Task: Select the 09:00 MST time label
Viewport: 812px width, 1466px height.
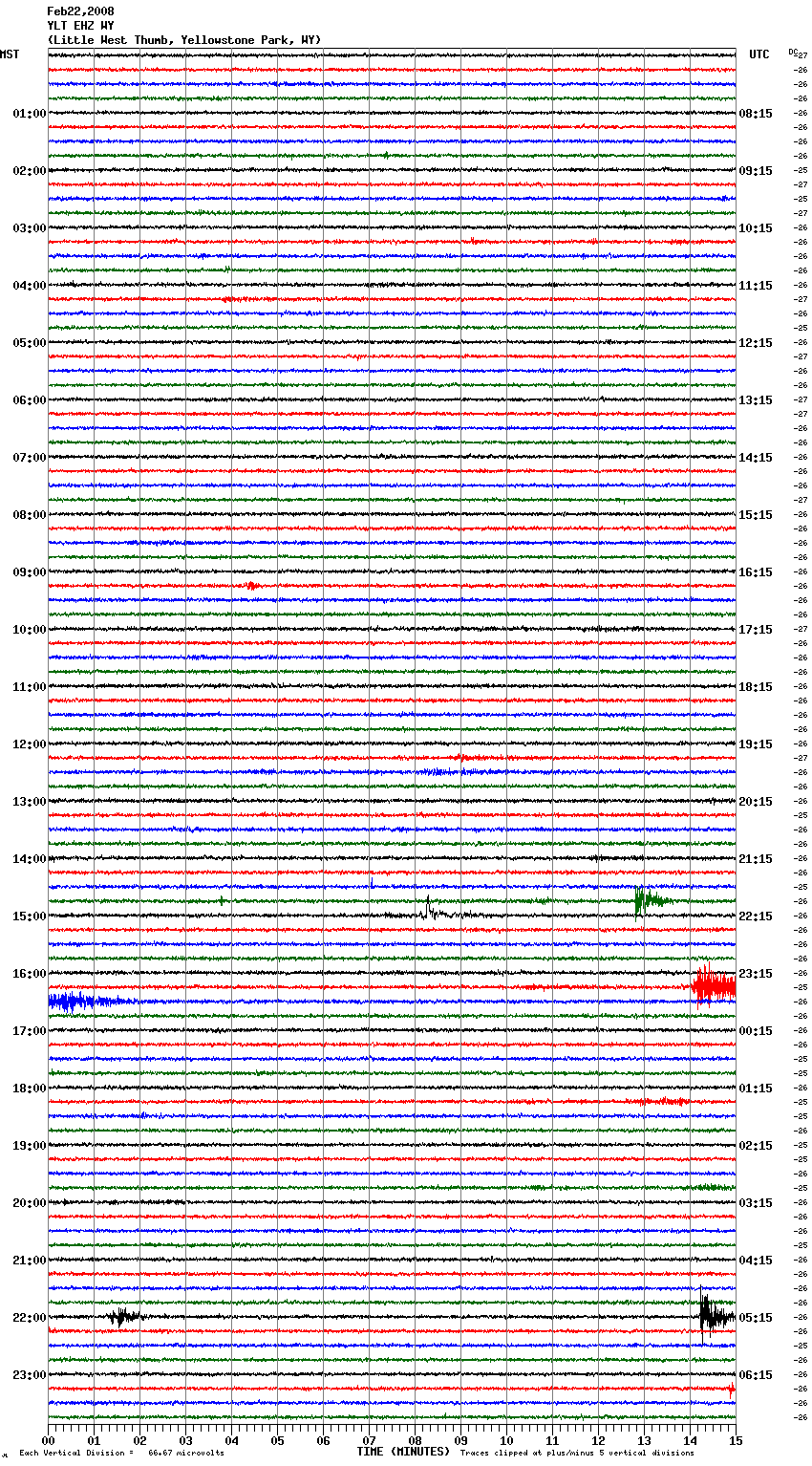Action: (30, 572)
